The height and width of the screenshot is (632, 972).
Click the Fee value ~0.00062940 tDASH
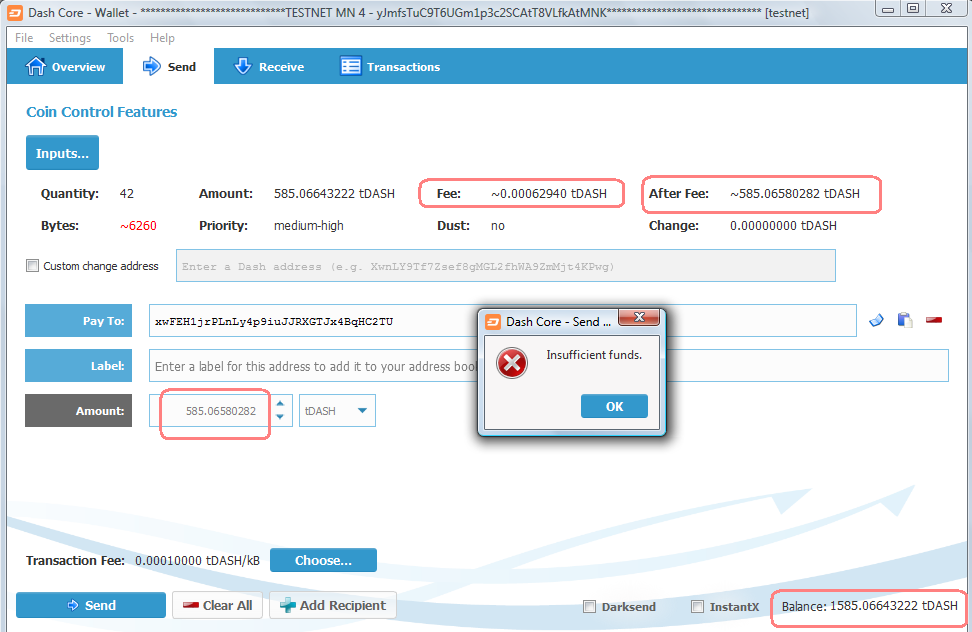(549, 193)
